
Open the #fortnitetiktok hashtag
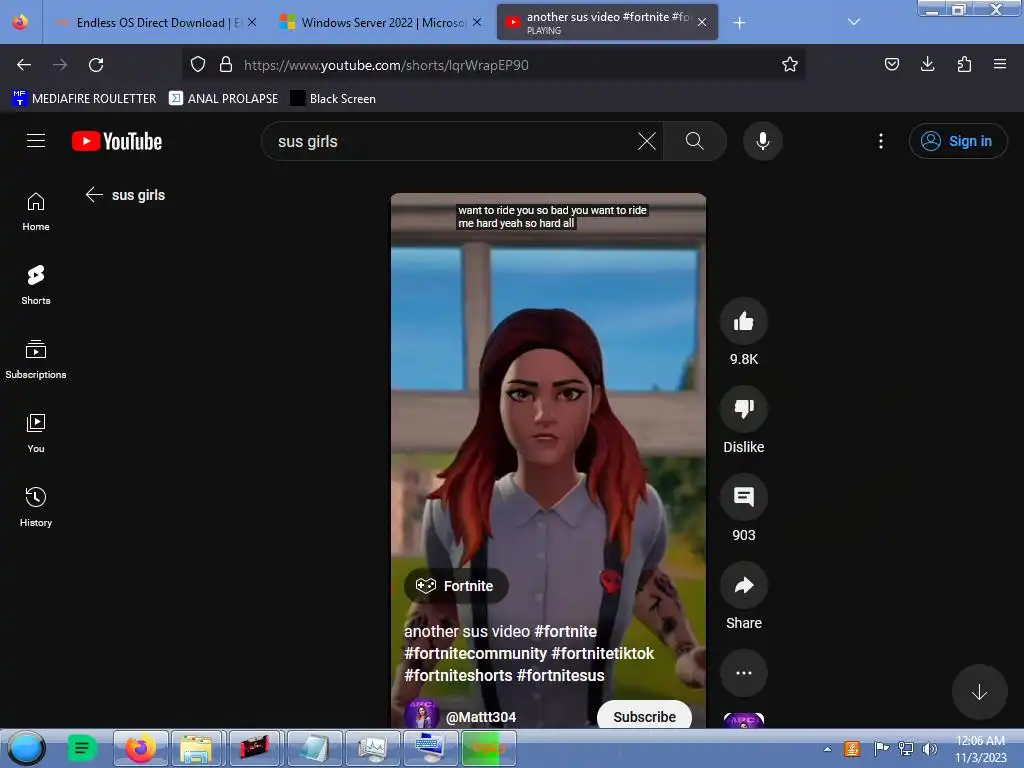tap(603, 653)
